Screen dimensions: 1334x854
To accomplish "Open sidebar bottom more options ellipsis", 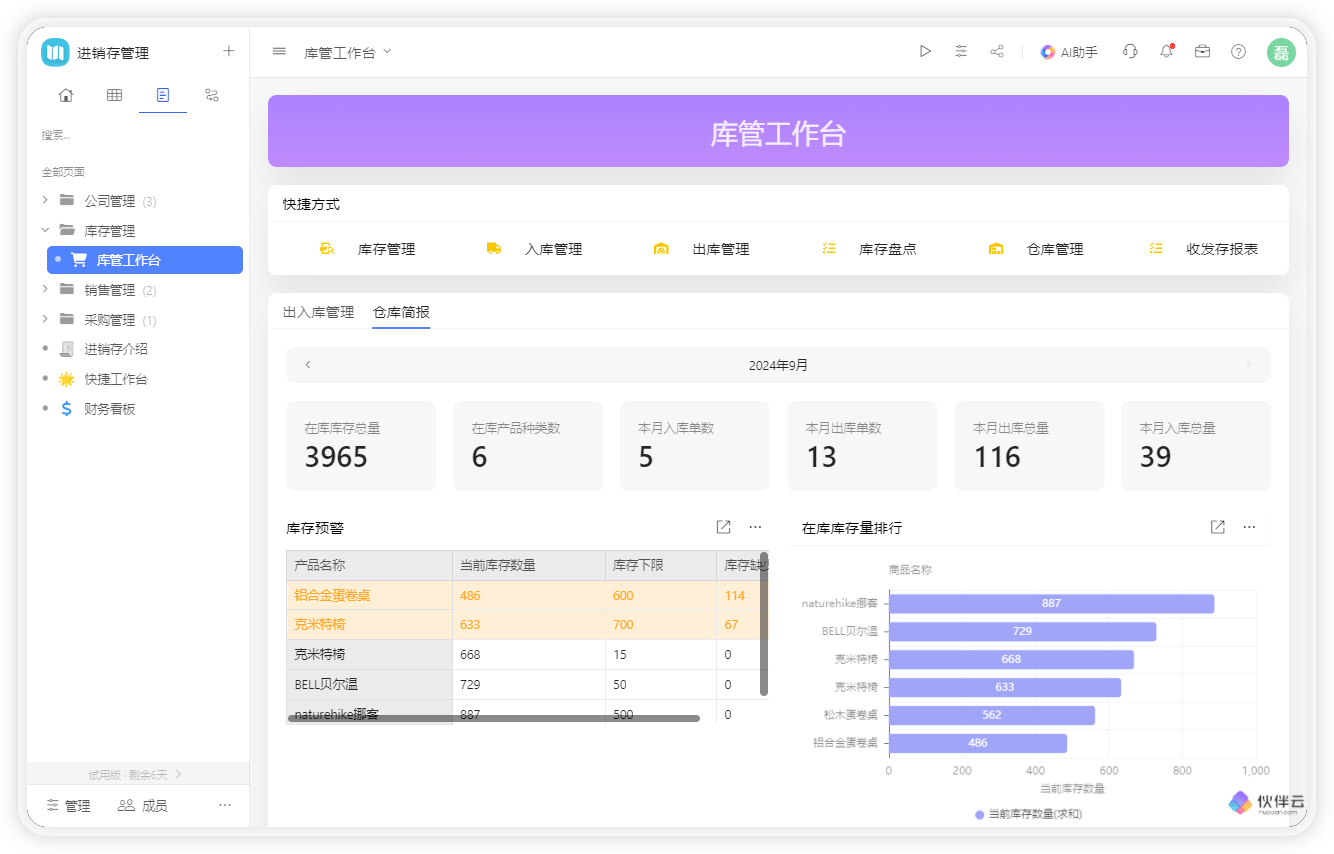I will 225,805.
